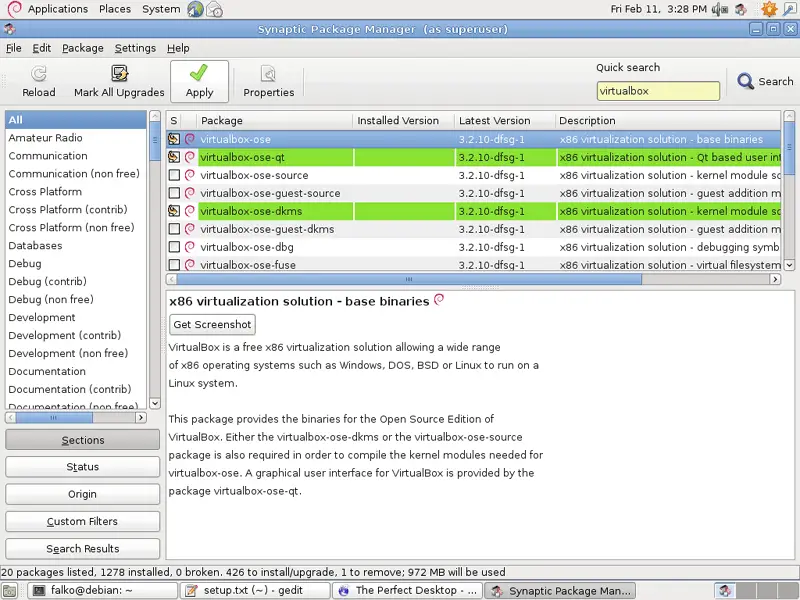Mark the virtualbox-ose-guest-source checkbox
This screenshot has width=800, height=600.
(x=174, y=193)
